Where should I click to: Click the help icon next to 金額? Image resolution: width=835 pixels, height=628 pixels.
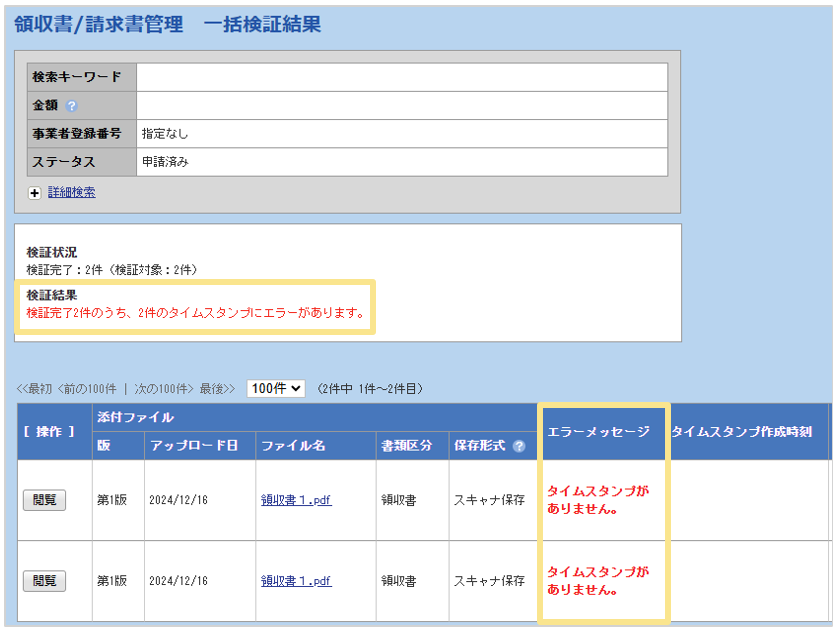click(71, 106)
